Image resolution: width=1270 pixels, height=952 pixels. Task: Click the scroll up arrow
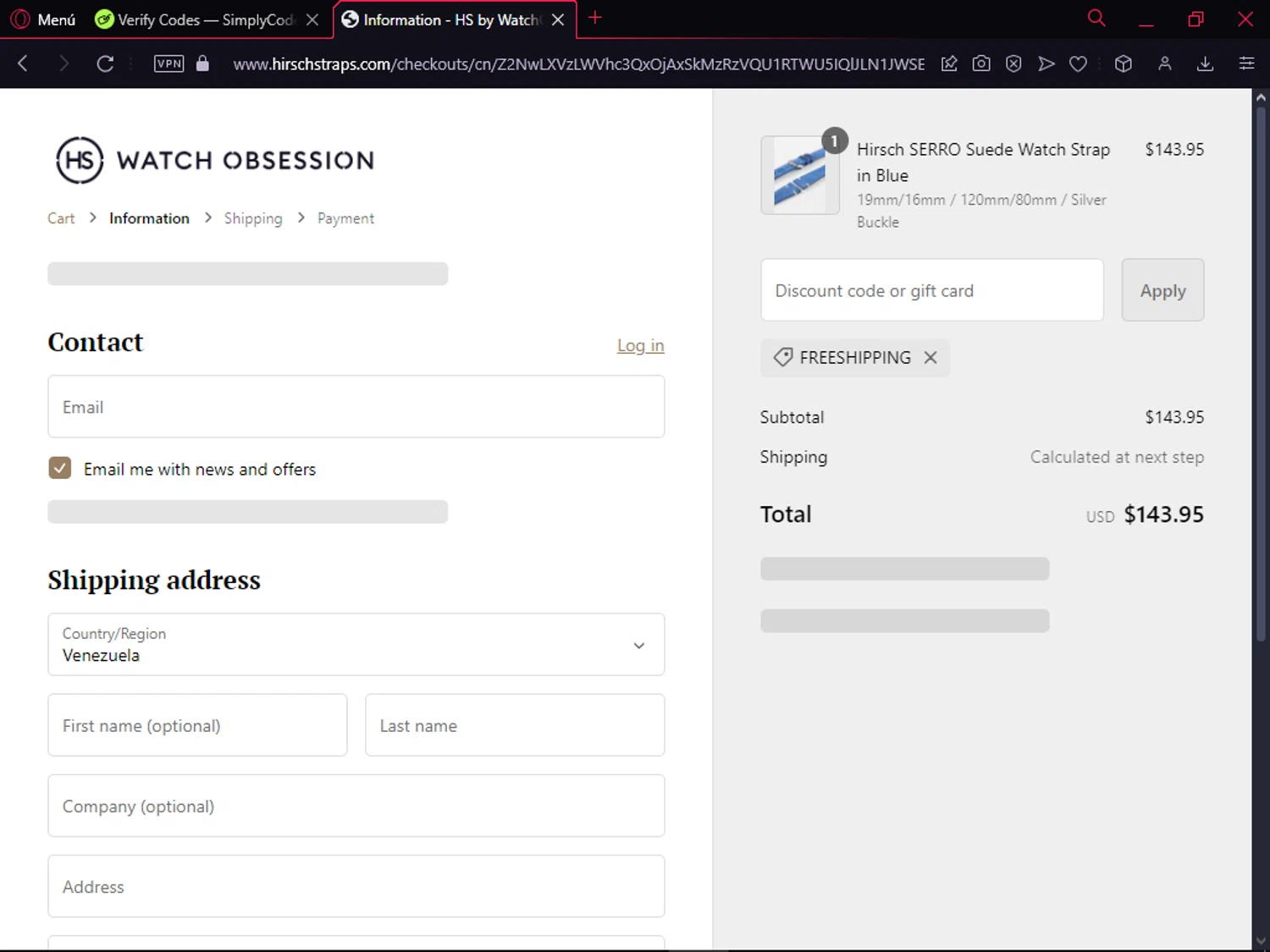tap(1261, 96)
